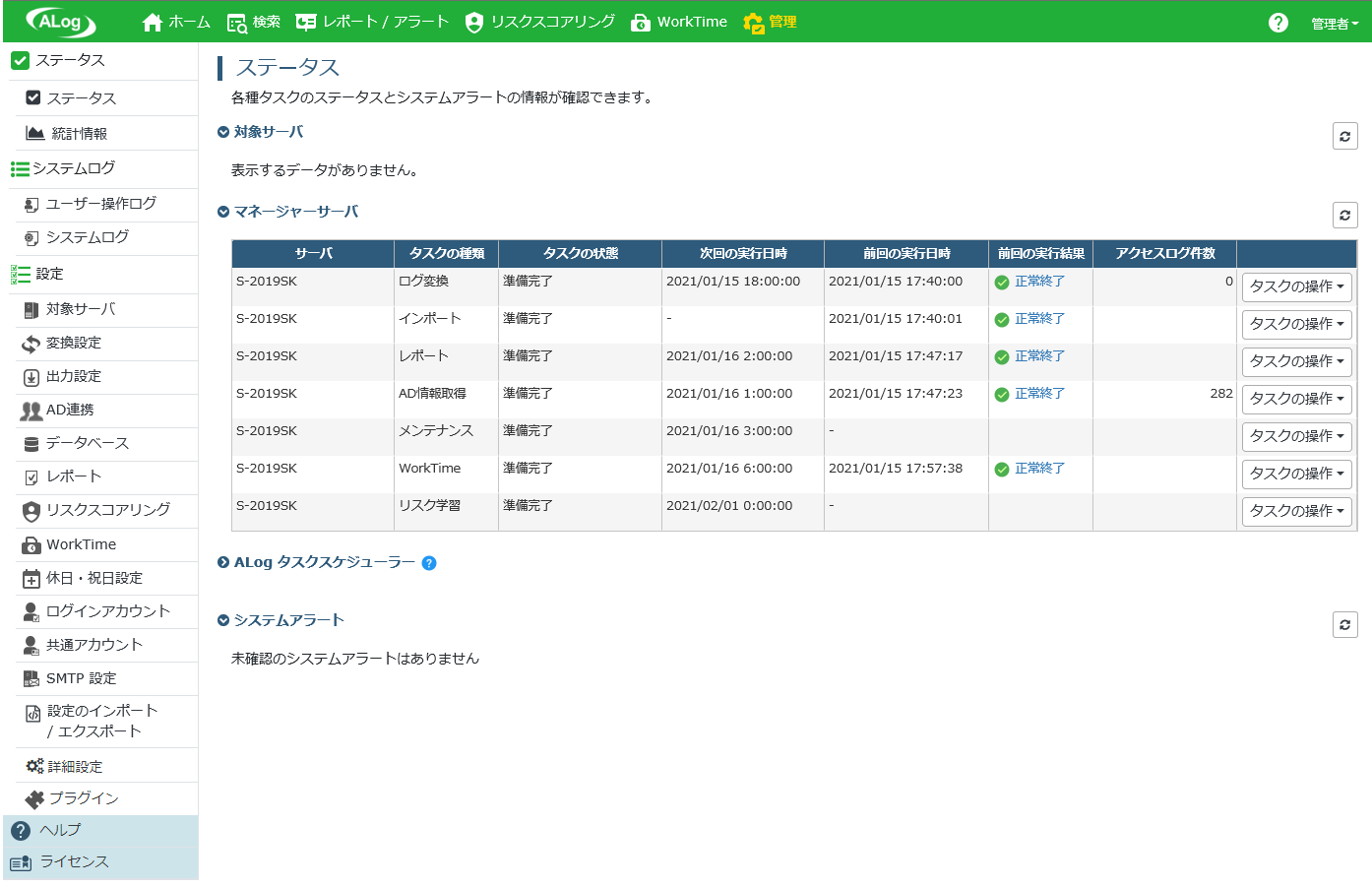Screen dimensions: 1372x888
Task: Click the 282 access log count
Action: [1221, 394]
